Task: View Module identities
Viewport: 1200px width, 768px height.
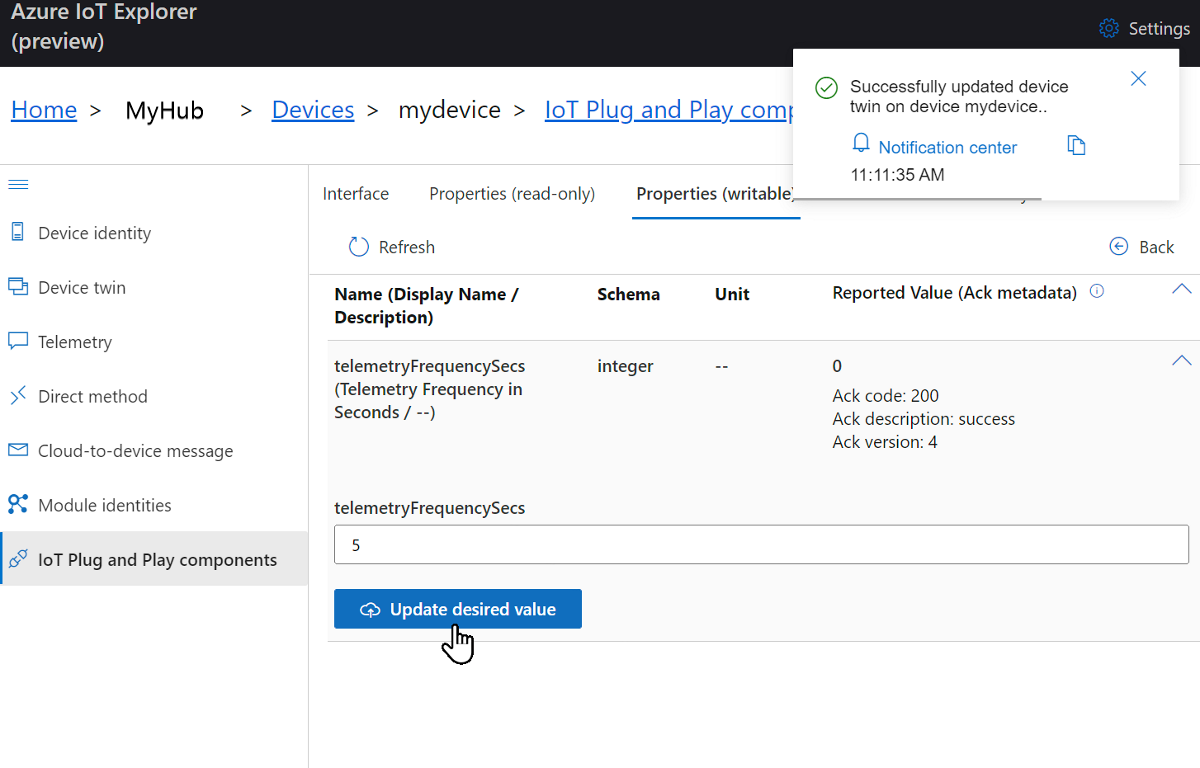Action: 104,504
